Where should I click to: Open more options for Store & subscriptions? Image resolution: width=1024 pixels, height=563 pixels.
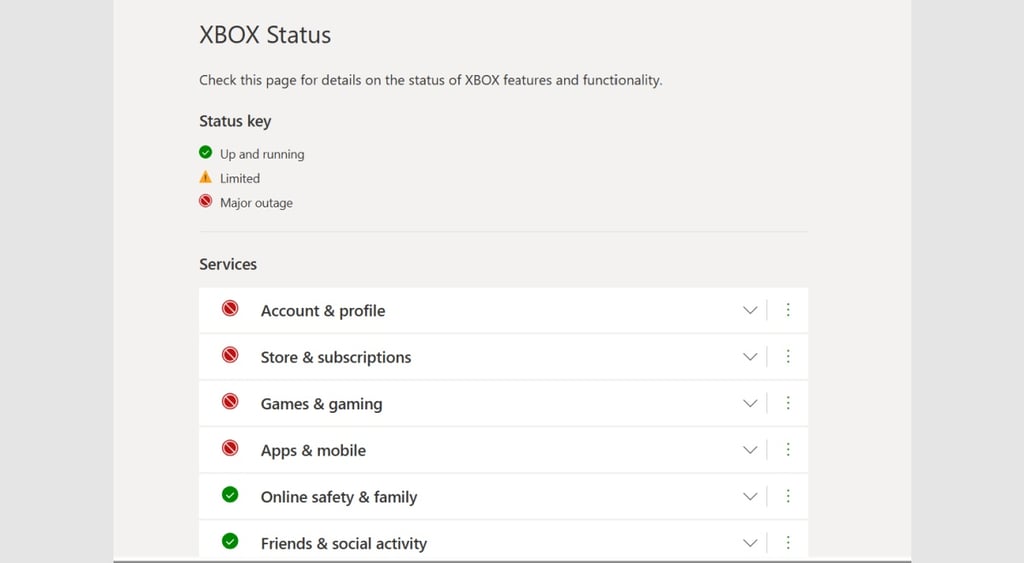788,356
